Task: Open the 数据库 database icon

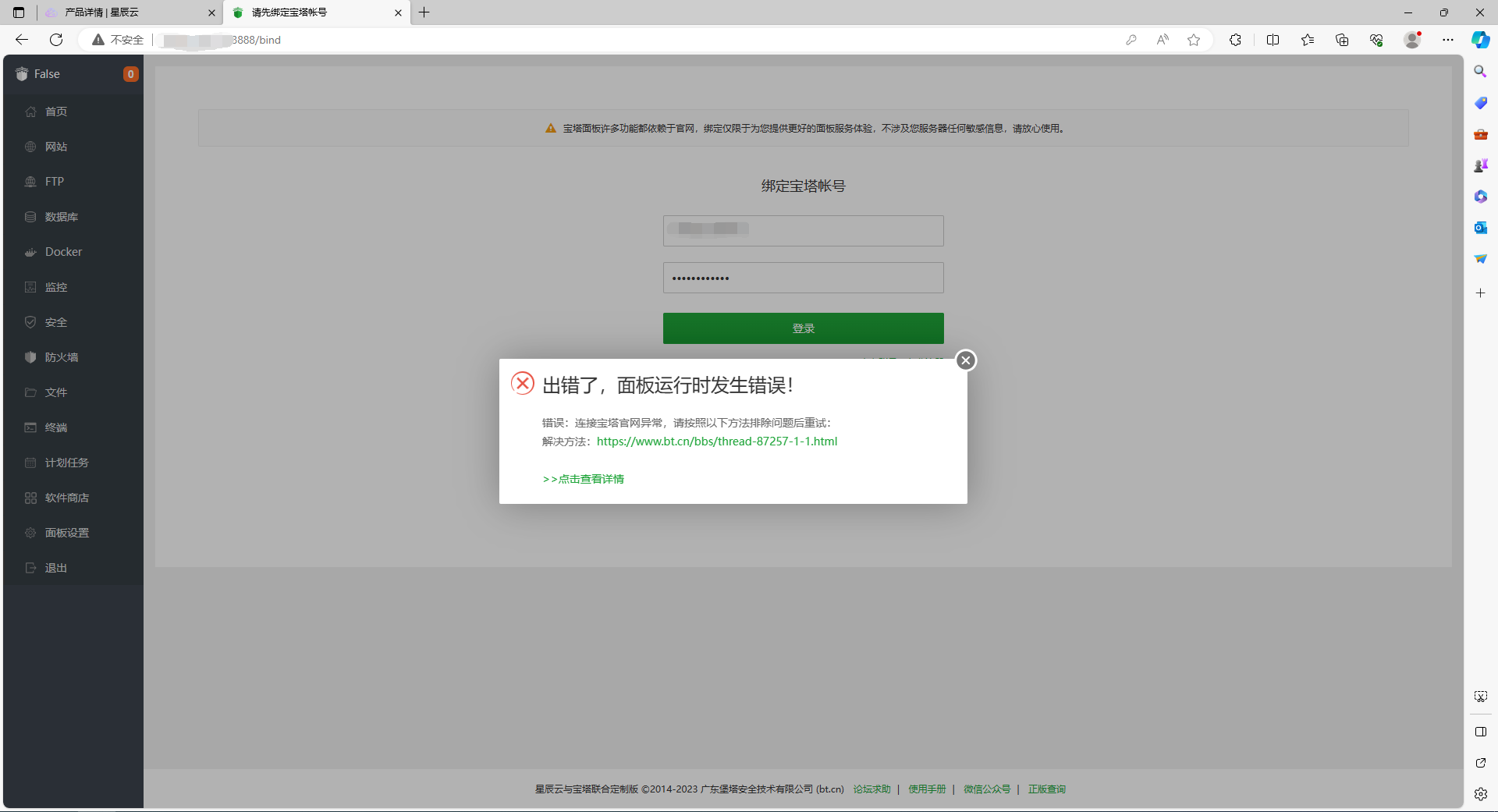Action: pos(30,217)
